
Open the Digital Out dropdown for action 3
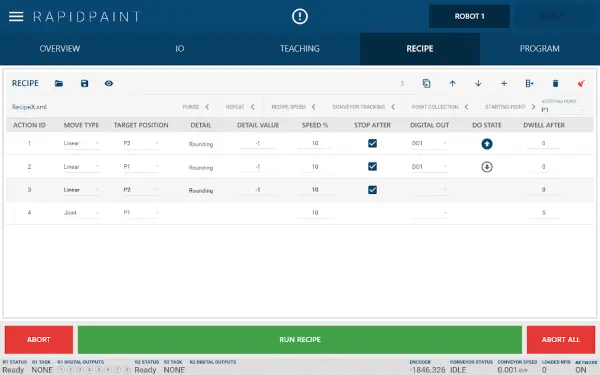429,190
